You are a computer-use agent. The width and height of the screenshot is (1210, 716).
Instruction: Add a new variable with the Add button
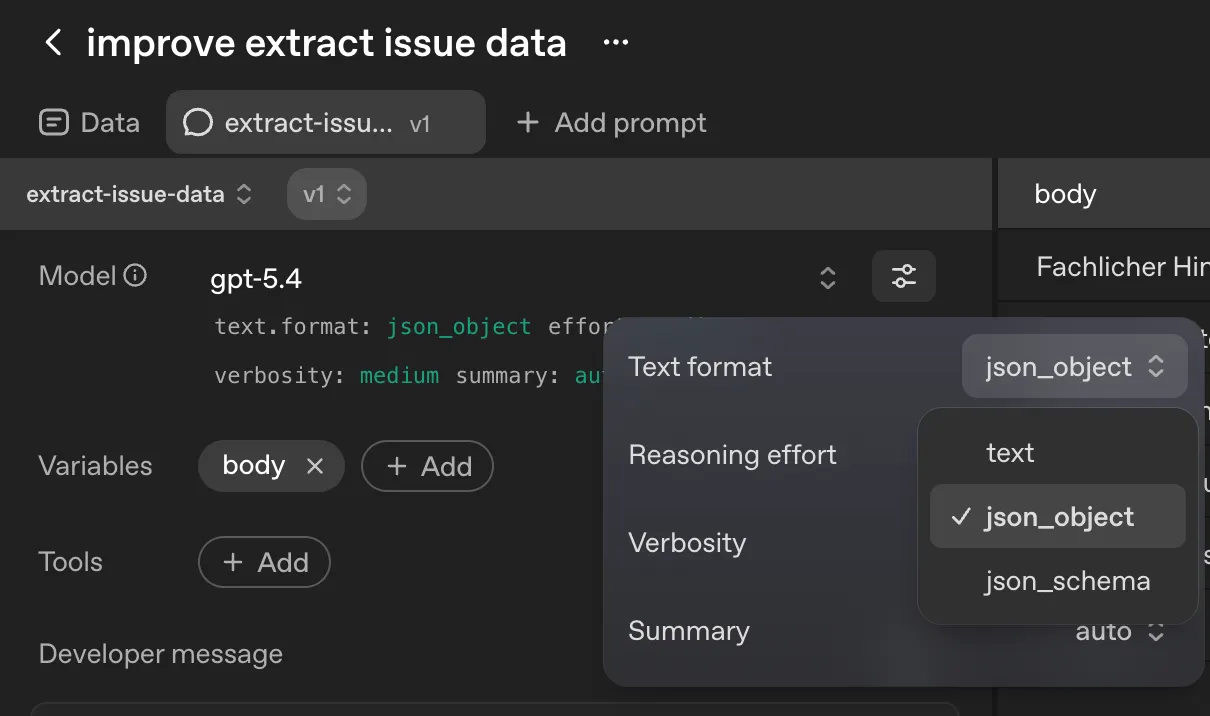[427, 466]
